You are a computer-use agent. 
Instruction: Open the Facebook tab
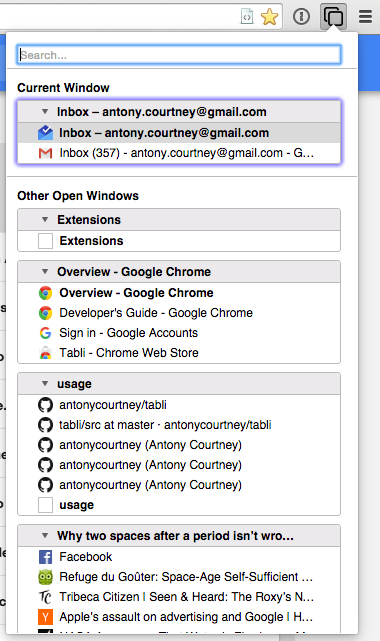pos(179,557)
